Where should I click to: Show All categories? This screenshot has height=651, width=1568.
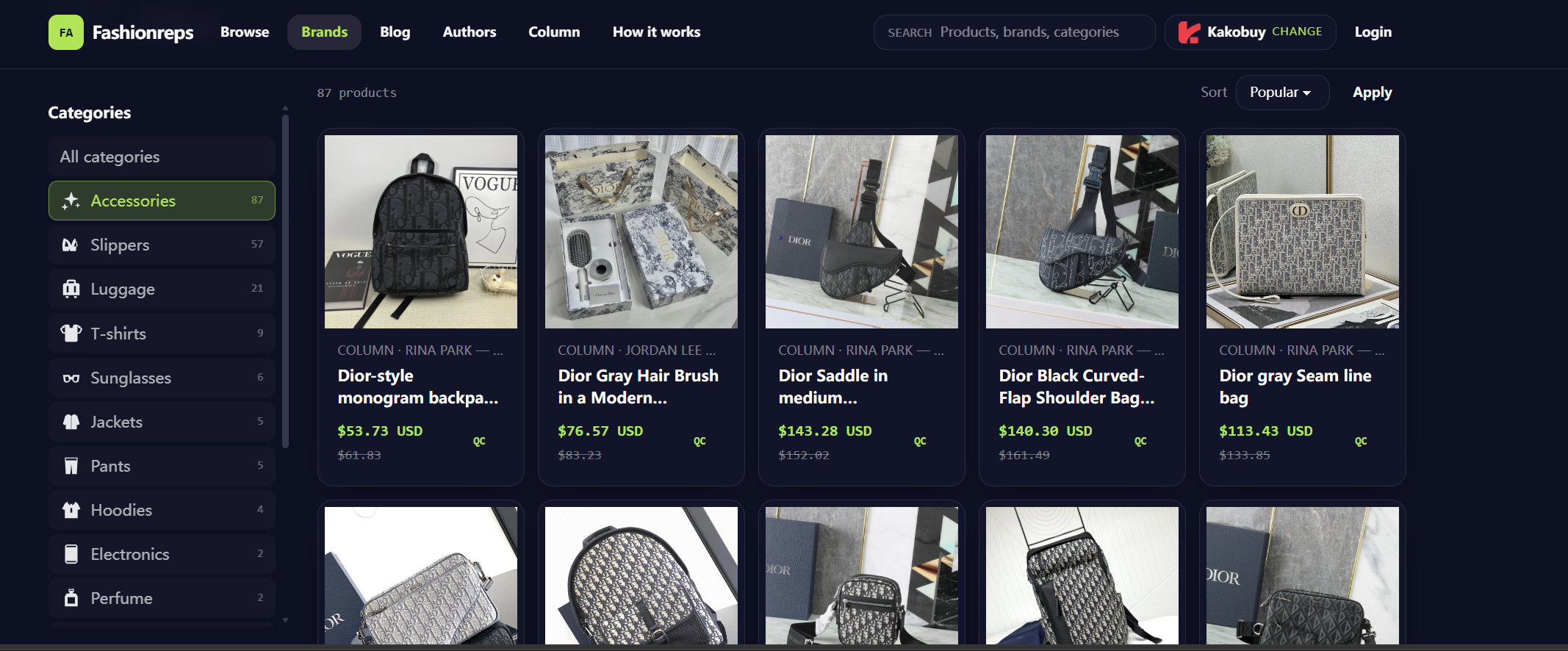pos(162,157)
